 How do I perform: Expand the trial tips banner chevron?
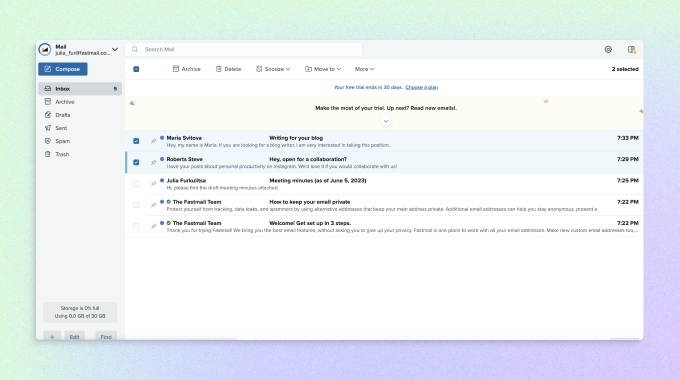point(386,121)
